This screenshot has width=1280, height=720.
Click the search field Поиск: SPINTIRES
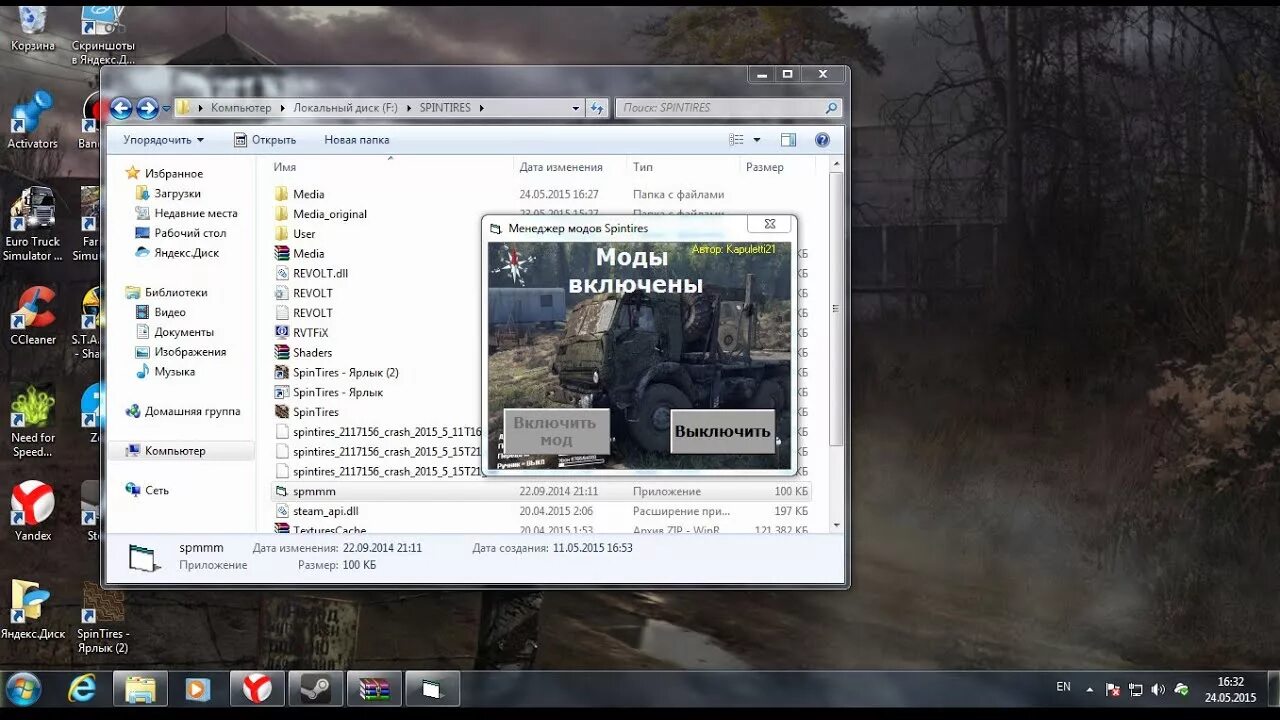coord(728,108)
